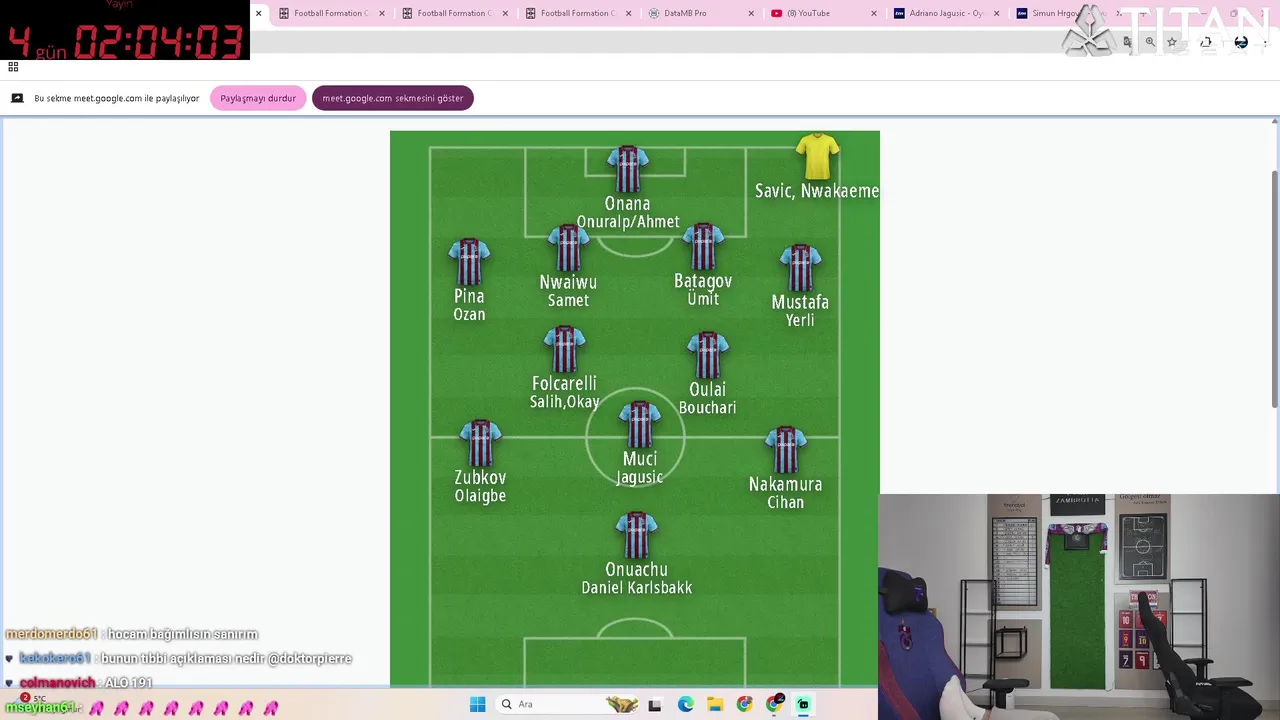This screenshot has width=1280, height=720.
Task: Click the tab-sharing indicator icon
Action: point(17,98)
